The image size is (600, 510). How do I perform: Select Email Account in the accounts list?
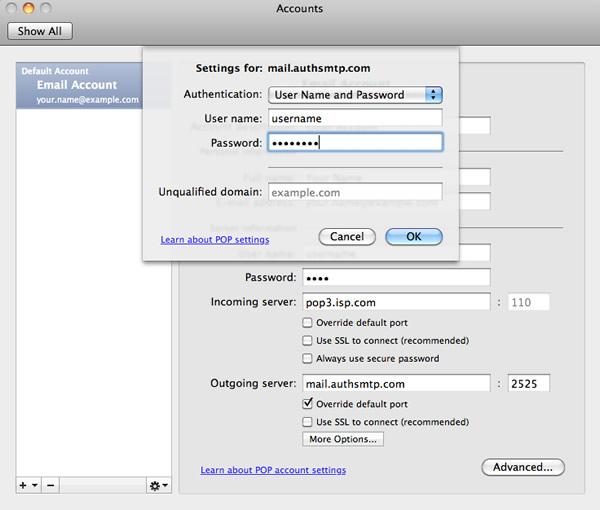point(77,86)
